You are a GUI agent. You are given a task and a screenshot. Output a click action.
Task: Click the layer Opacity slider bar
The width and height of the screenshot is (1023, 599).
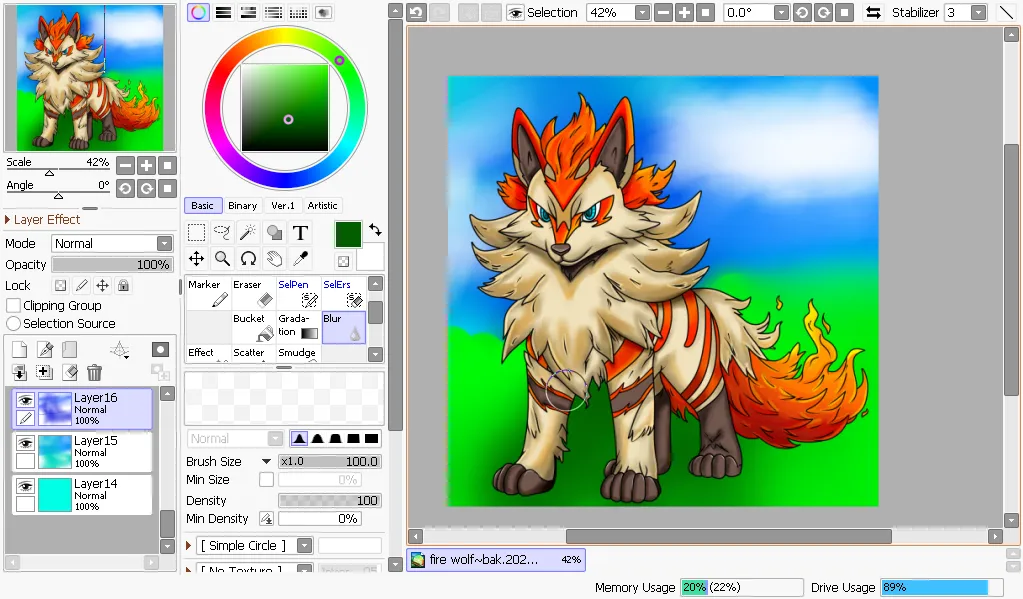[x=112, y=264]
